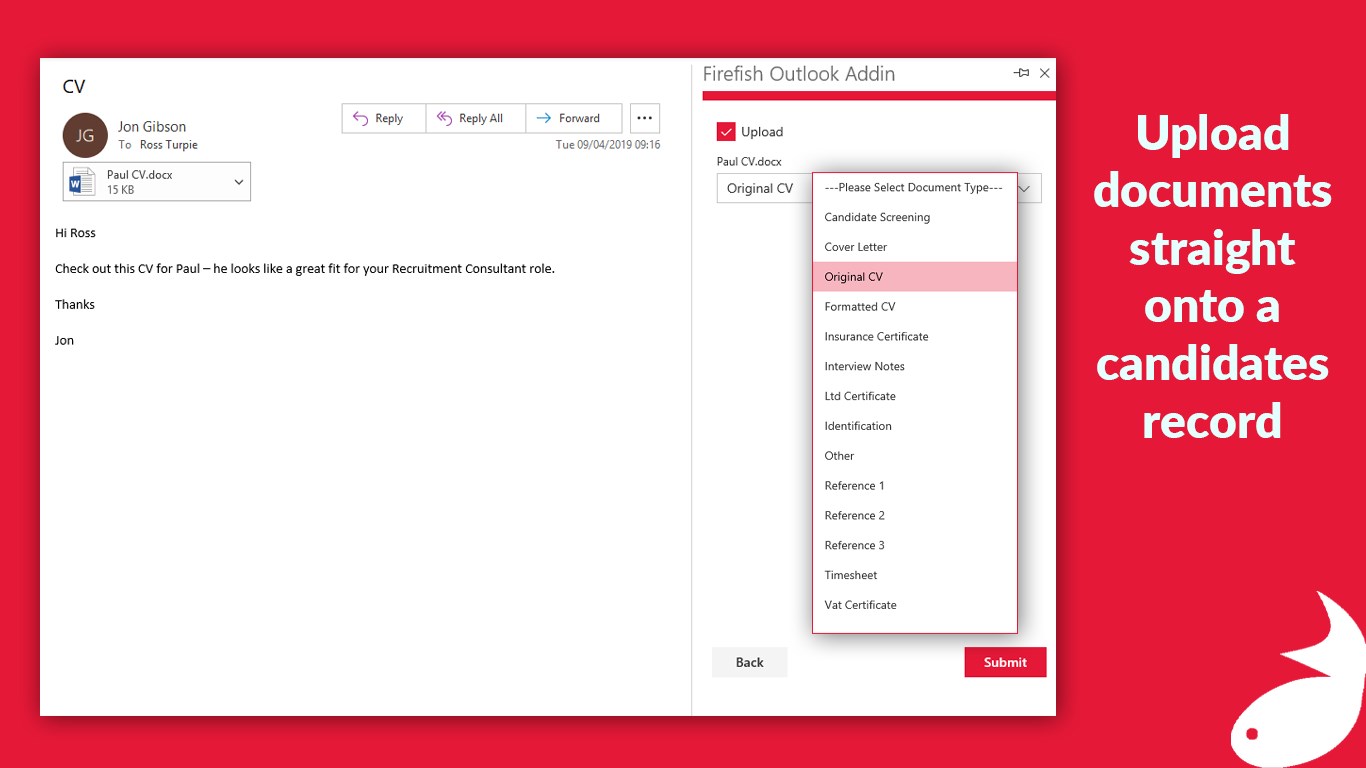Select Cover Letter from the list

(915, 247)
